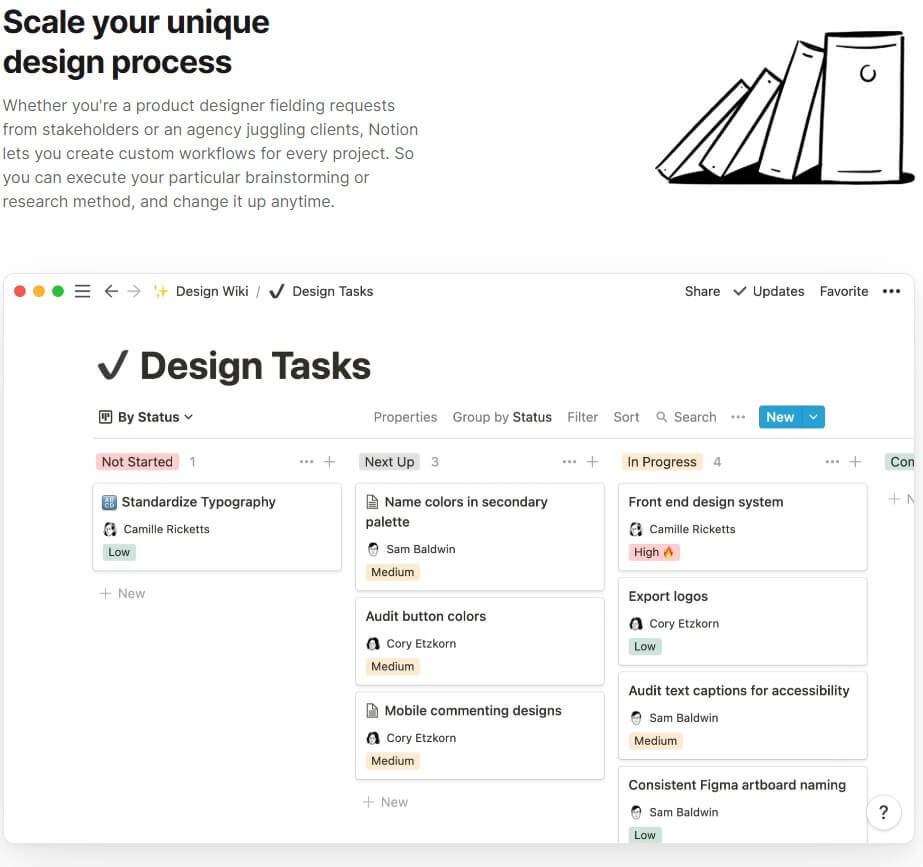Open Sort option
This screenshot has height=867, width=923.
[626, 417]
